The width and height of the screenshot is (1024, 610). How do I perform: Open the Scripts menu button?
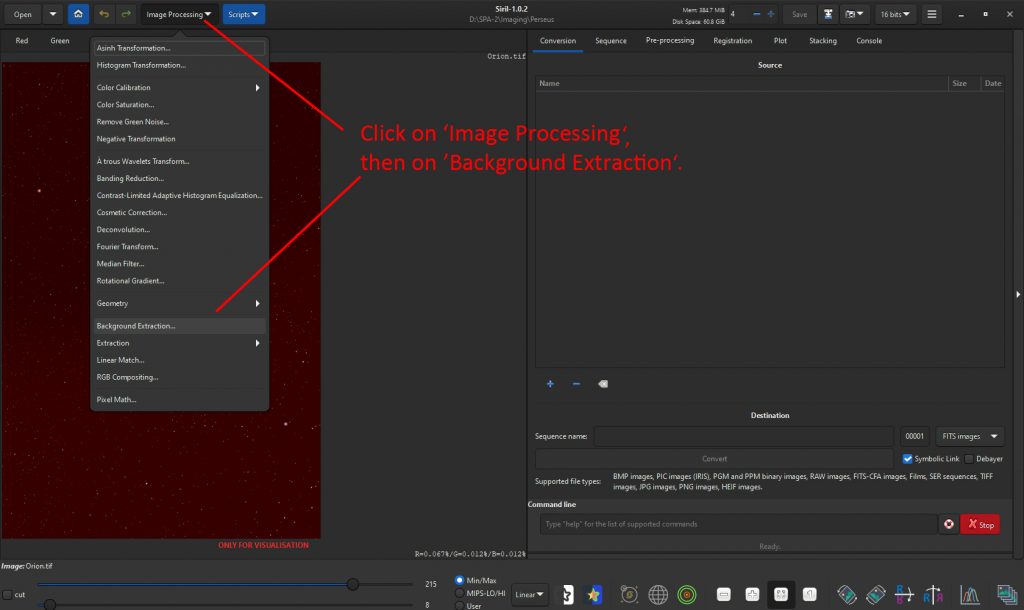pos(244,14)
